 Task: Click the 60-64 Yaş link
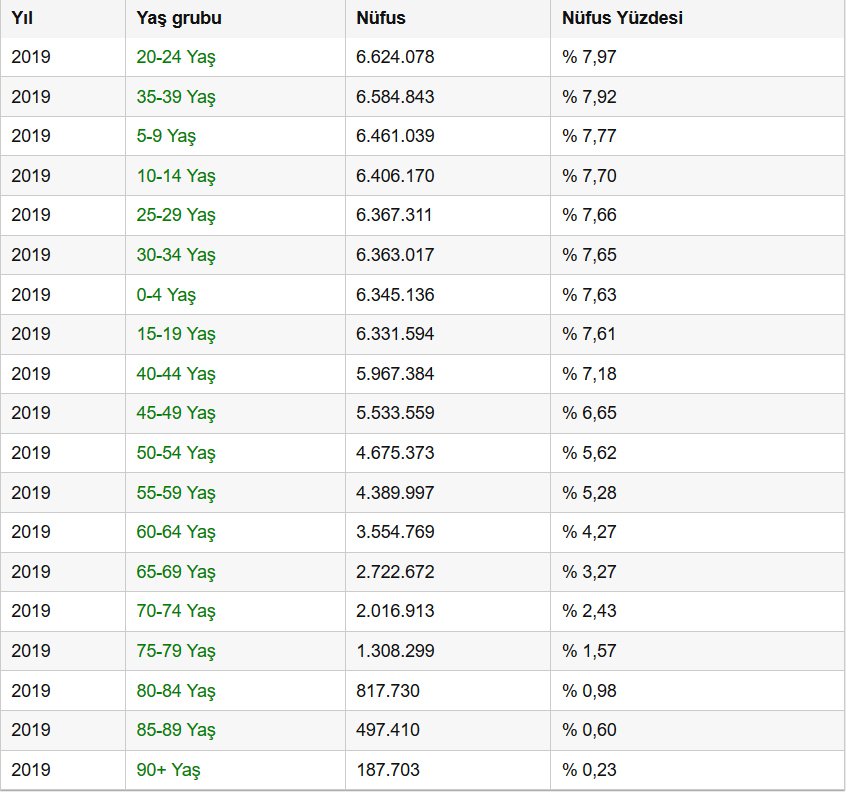176,532
